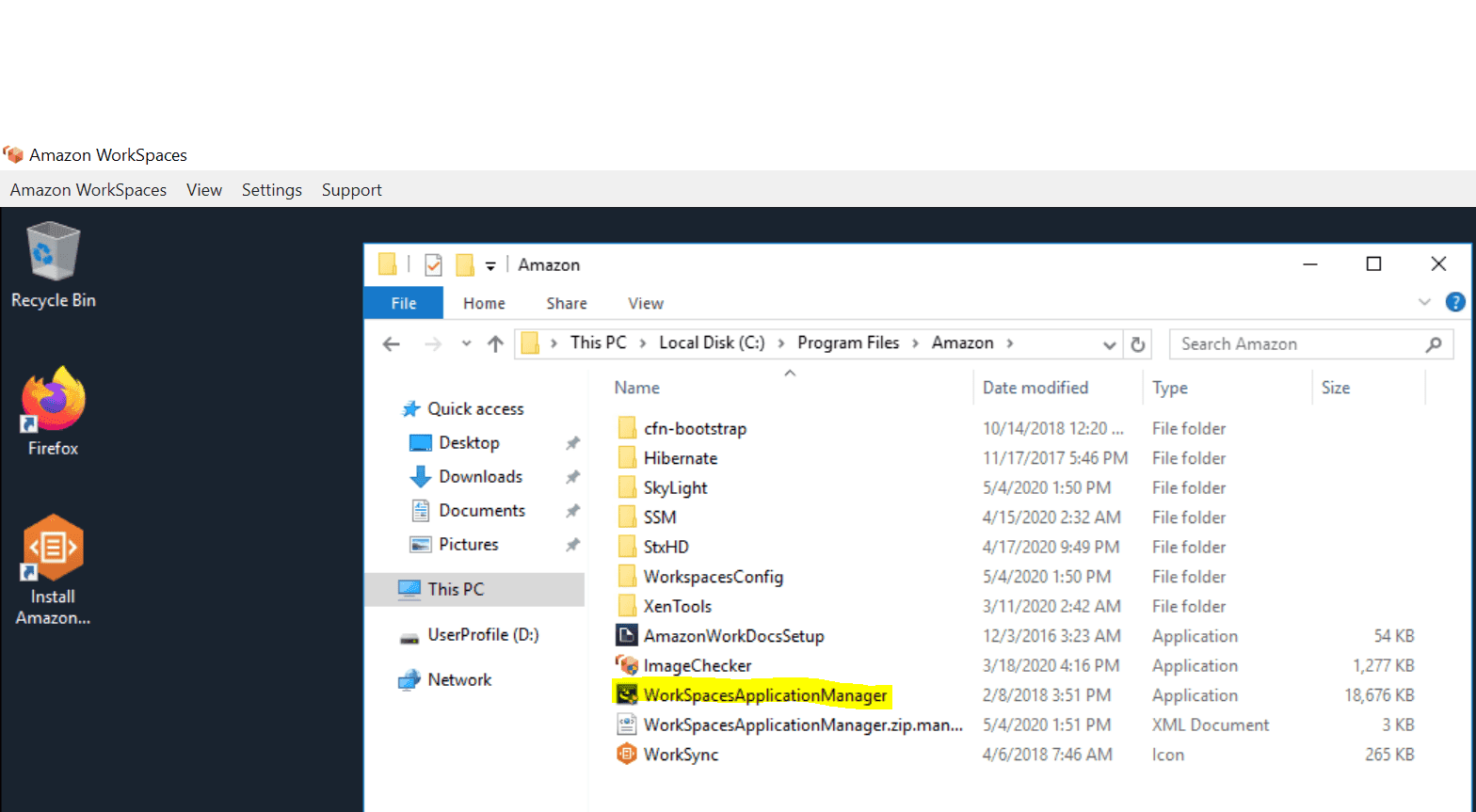Sort by the Date modified column header

coord(1035,388)
